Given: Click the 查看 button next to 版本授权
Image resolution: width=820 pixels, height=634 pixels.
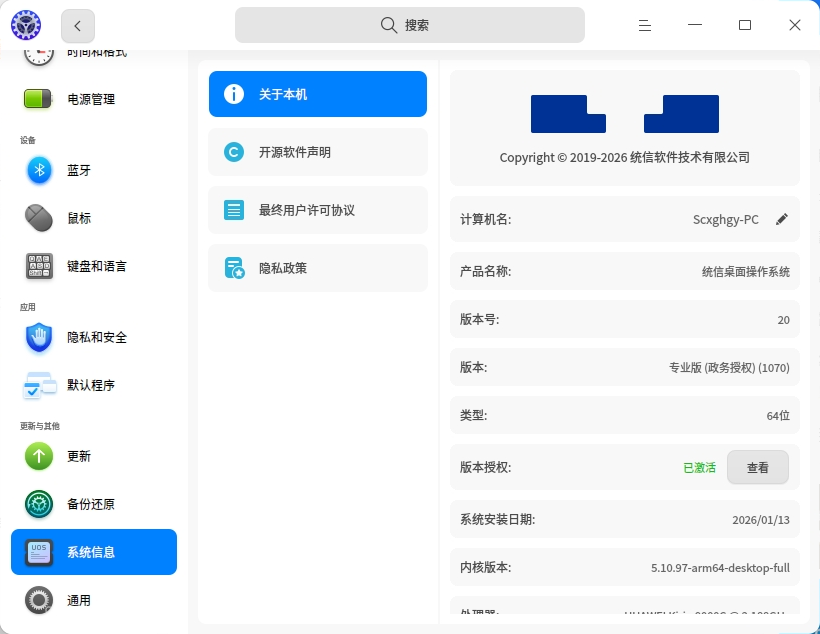Looking at the screenshot, I should (757, 467).
